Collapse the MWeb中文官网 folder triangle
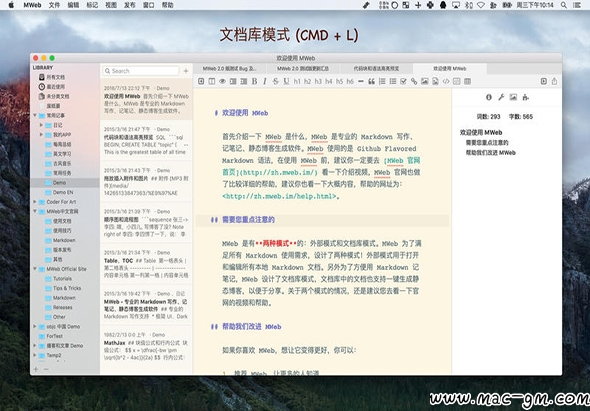Image resolution: width=590 pixels, height=411 pixels. (x=35, y=211)
